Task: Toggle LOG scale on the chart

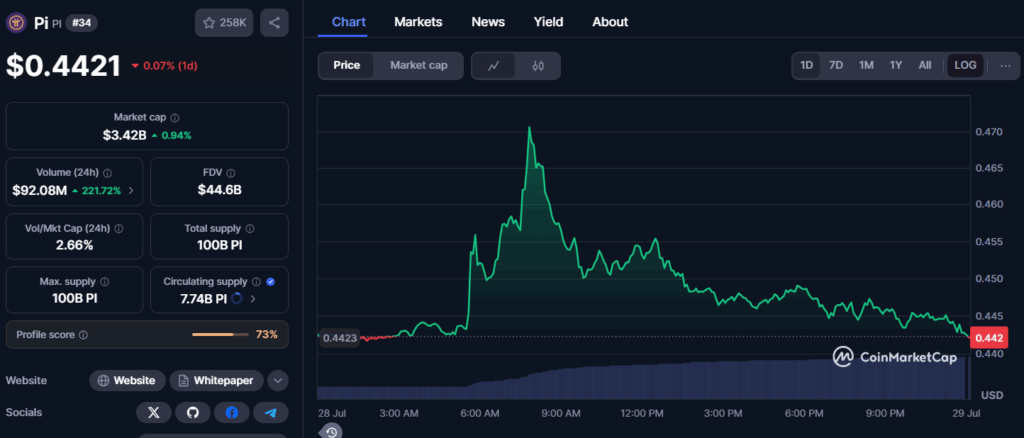Action: 965,65
